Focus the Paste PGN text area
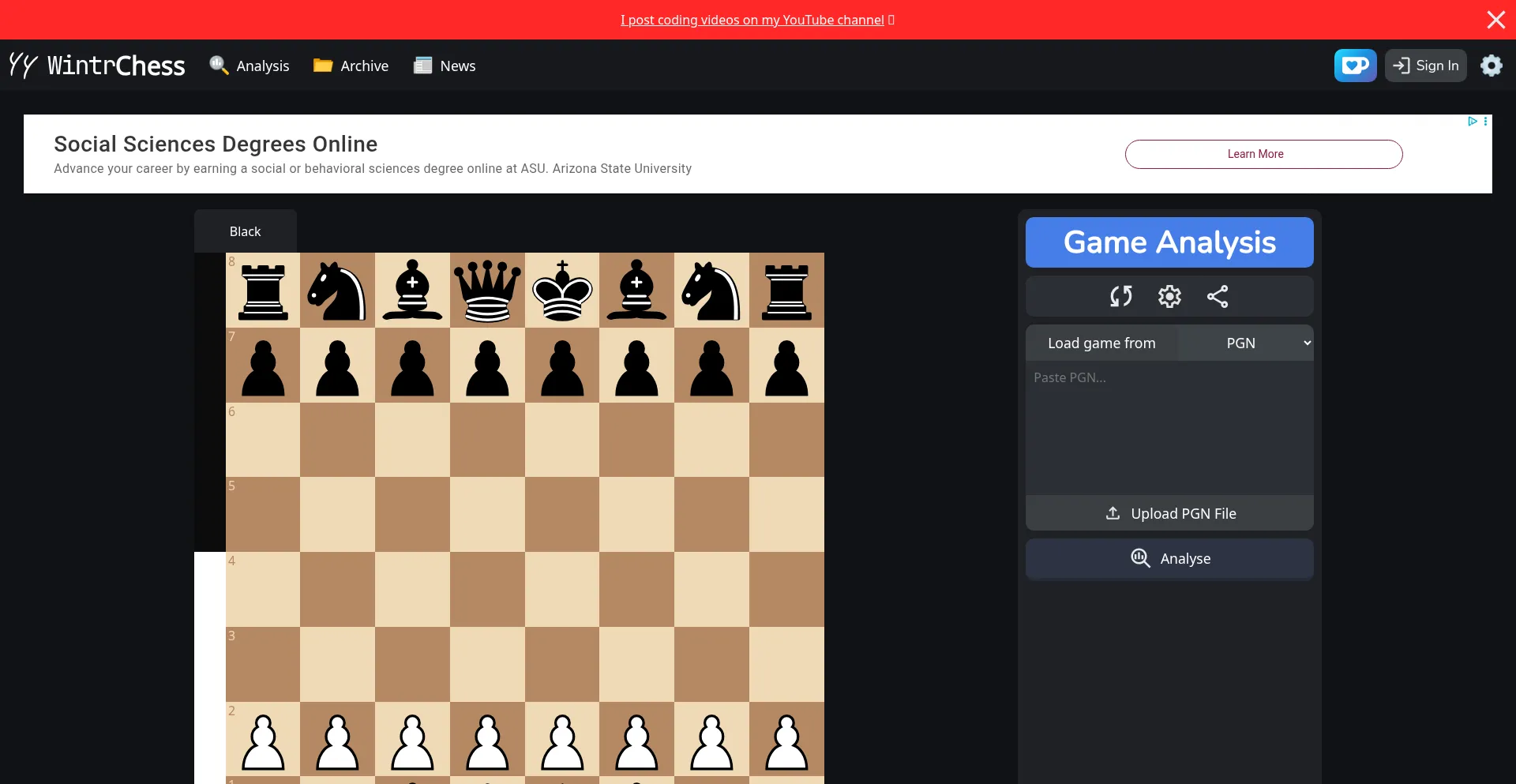 pos(1169,428)
